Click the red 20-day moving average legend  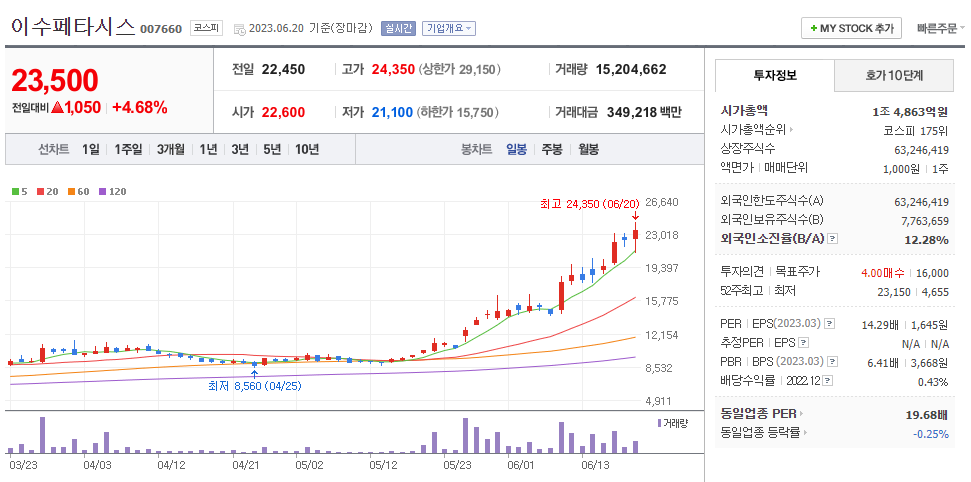pyautogui.click(x=47, y=191)
